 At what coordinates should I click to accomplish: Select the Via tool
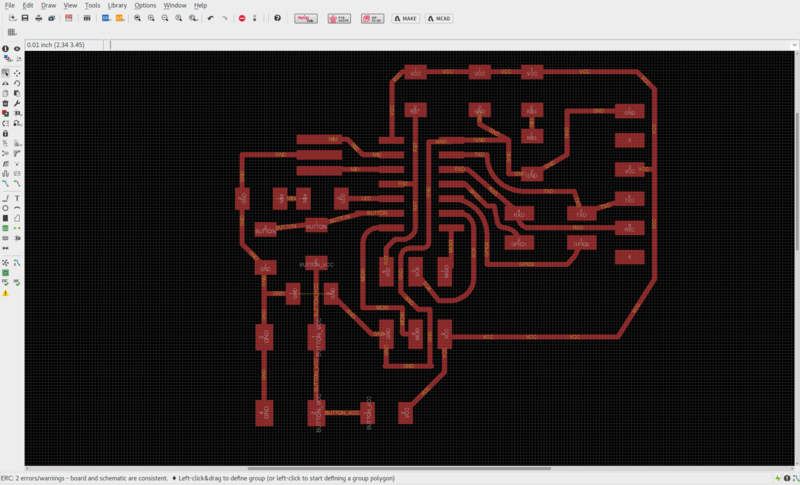tap(5, 228)
